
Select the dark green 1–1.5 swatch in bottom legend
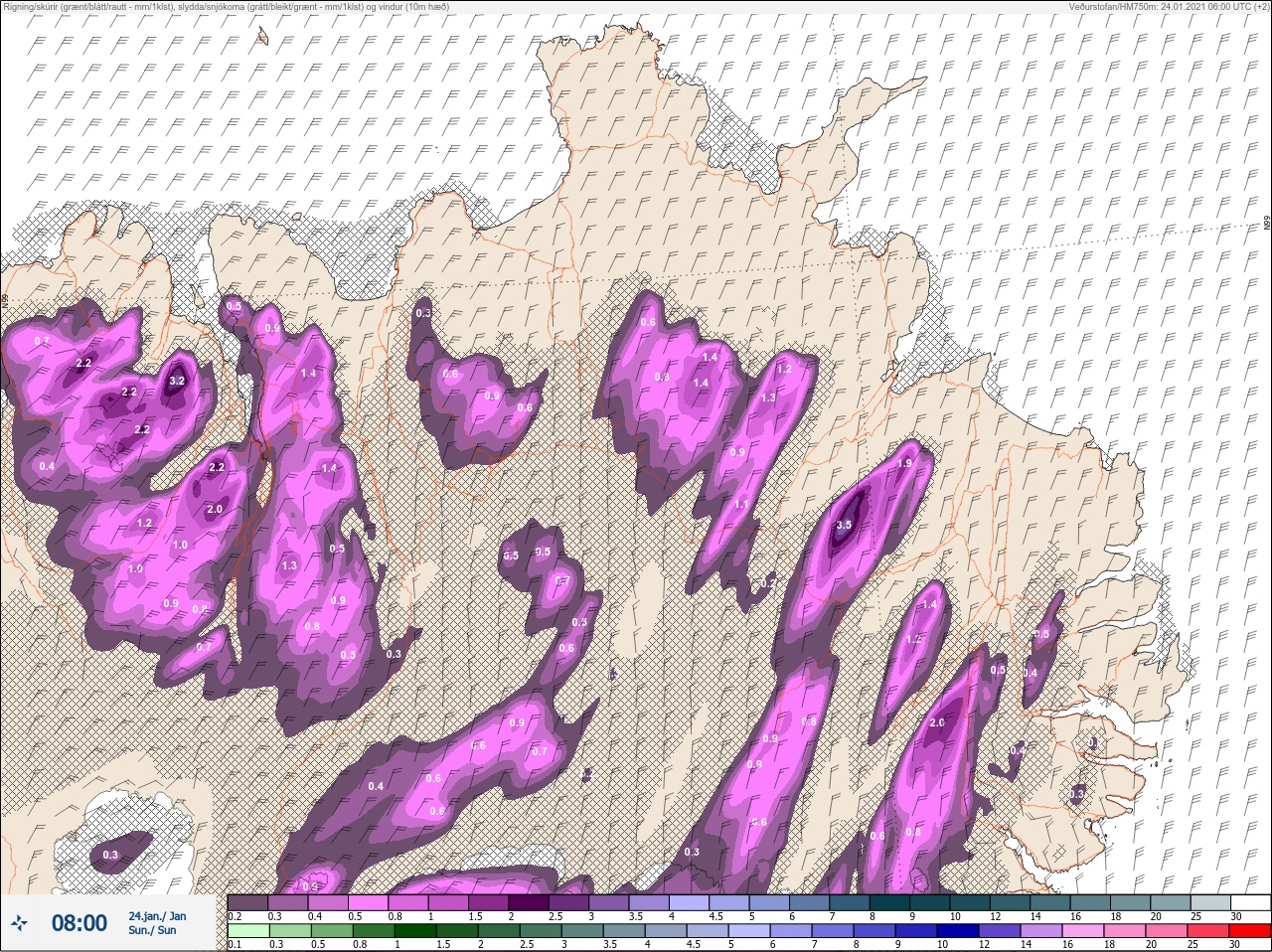(x=413, y=932)
